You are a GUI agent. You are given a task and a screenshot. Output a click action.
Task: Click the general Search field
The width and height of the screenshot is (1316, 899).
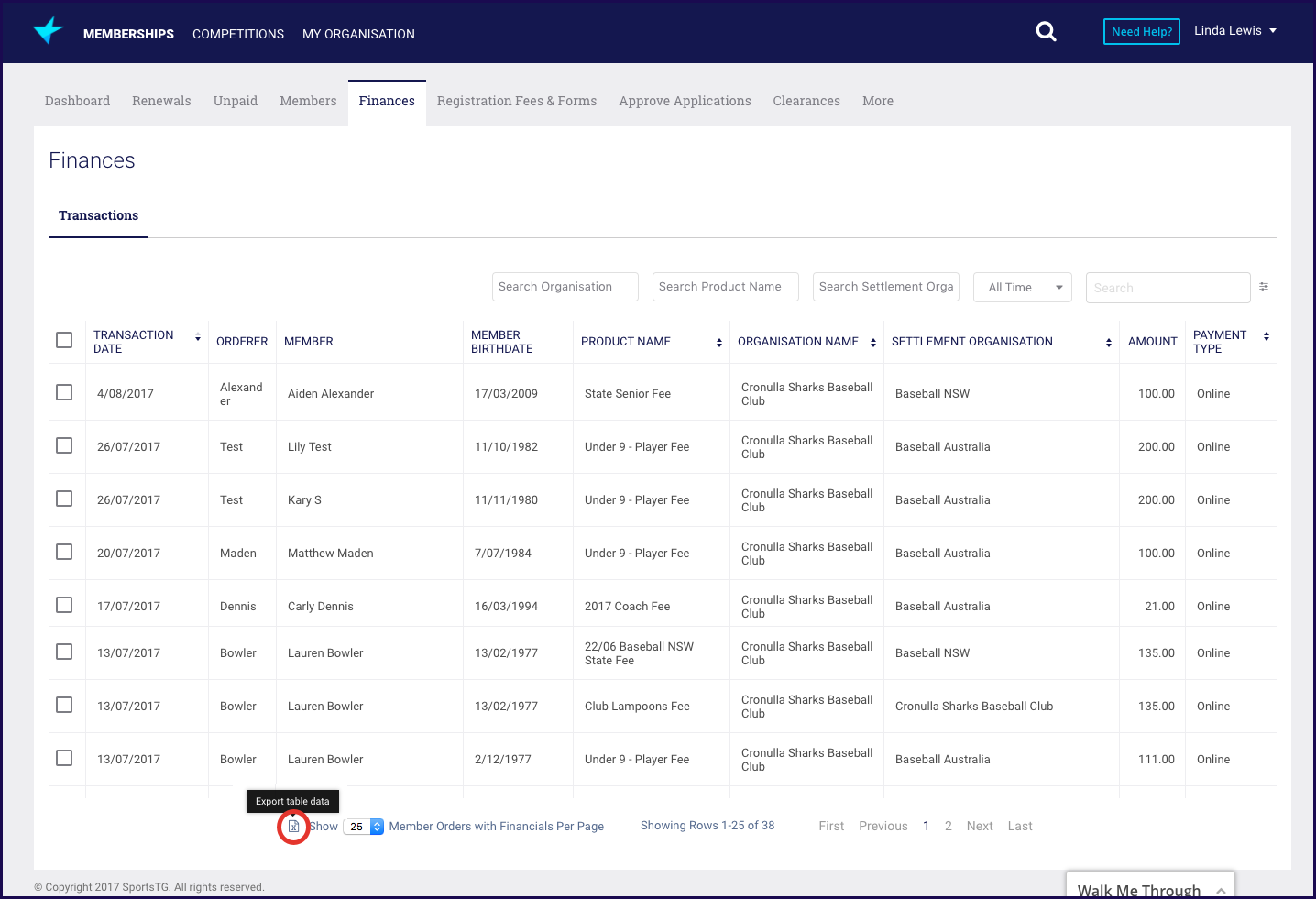coord(1168,288)
